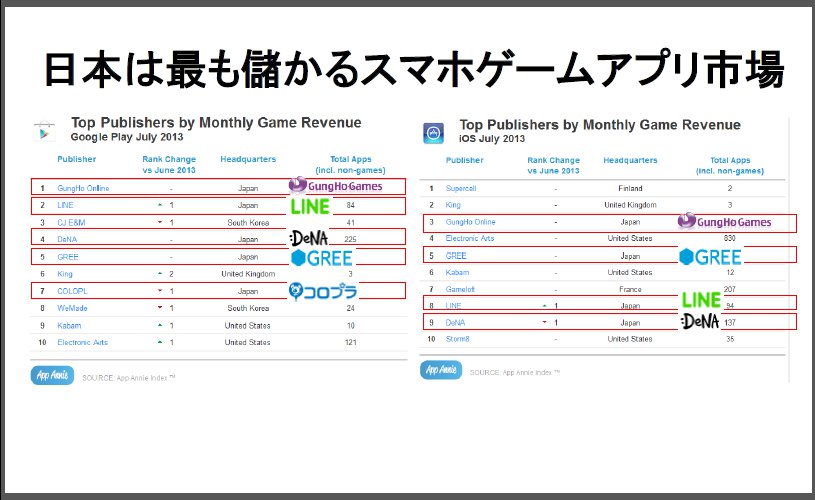Viewport: 815px width, 500px height.
Task: Click the total apps value 41
Action: coord(350,222)
